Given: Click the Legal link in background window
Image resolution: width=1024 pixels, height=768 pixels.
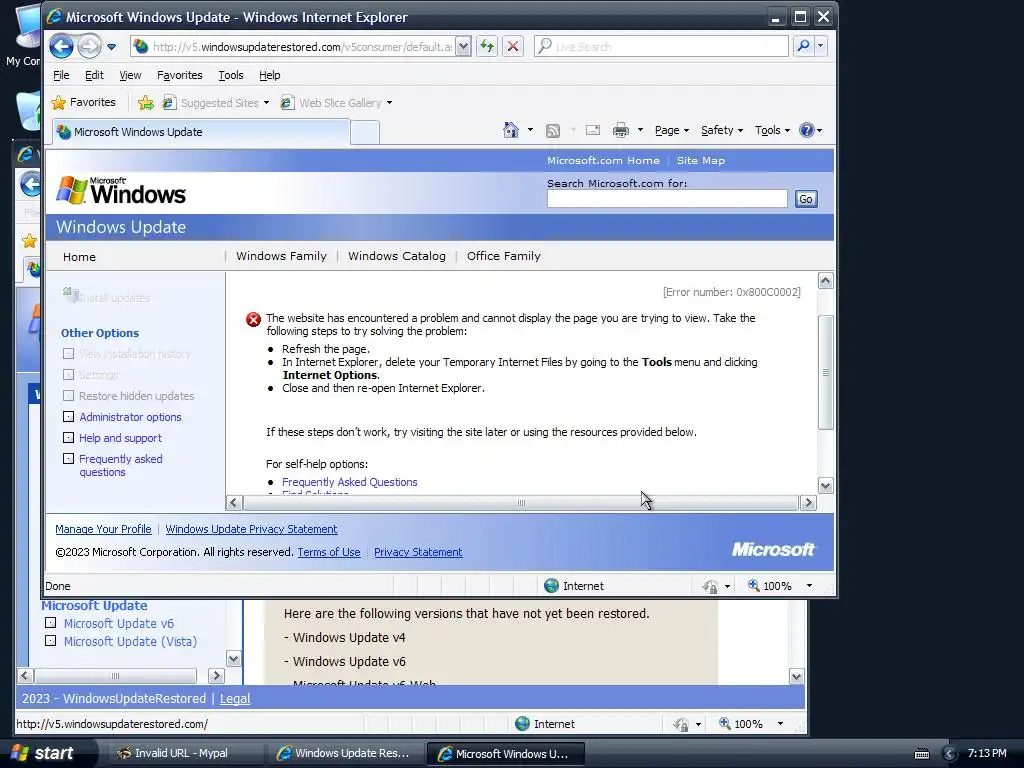Looking at the screenshot, I should point(234,699).
